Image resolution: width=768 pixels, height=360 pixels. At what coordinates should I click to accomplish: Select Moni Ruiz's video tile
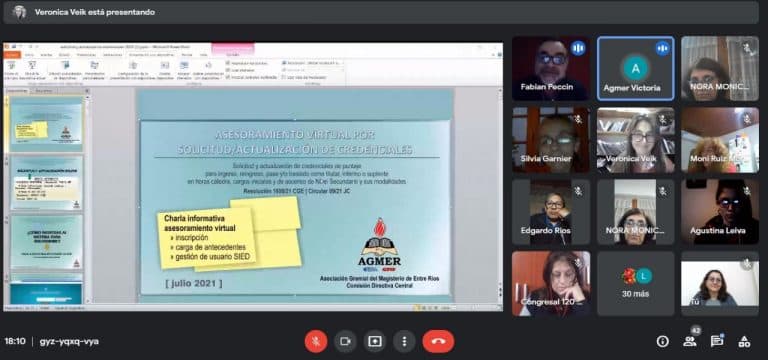tap(720, 140)
